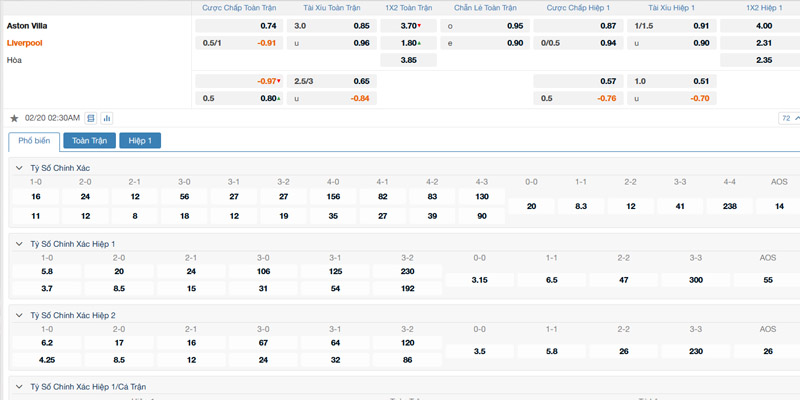
Task: Pick under full-match odds 0.96
Action: 332,43
